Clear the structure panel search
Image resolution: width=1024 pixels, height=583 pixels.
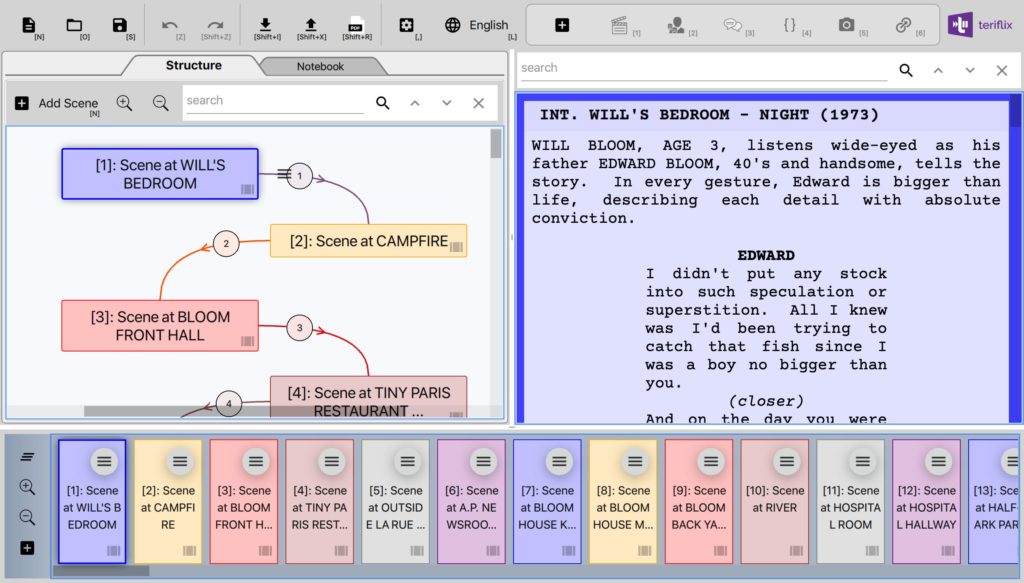coord(479,102)
